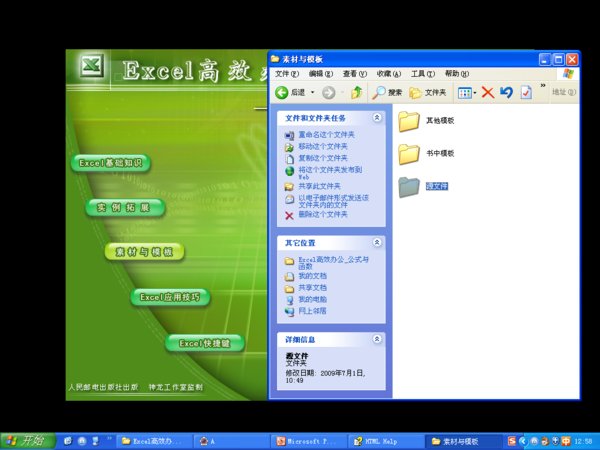Click the Excel快捷键 green button
Screen dimensions: 600x450
pos(205,343)
